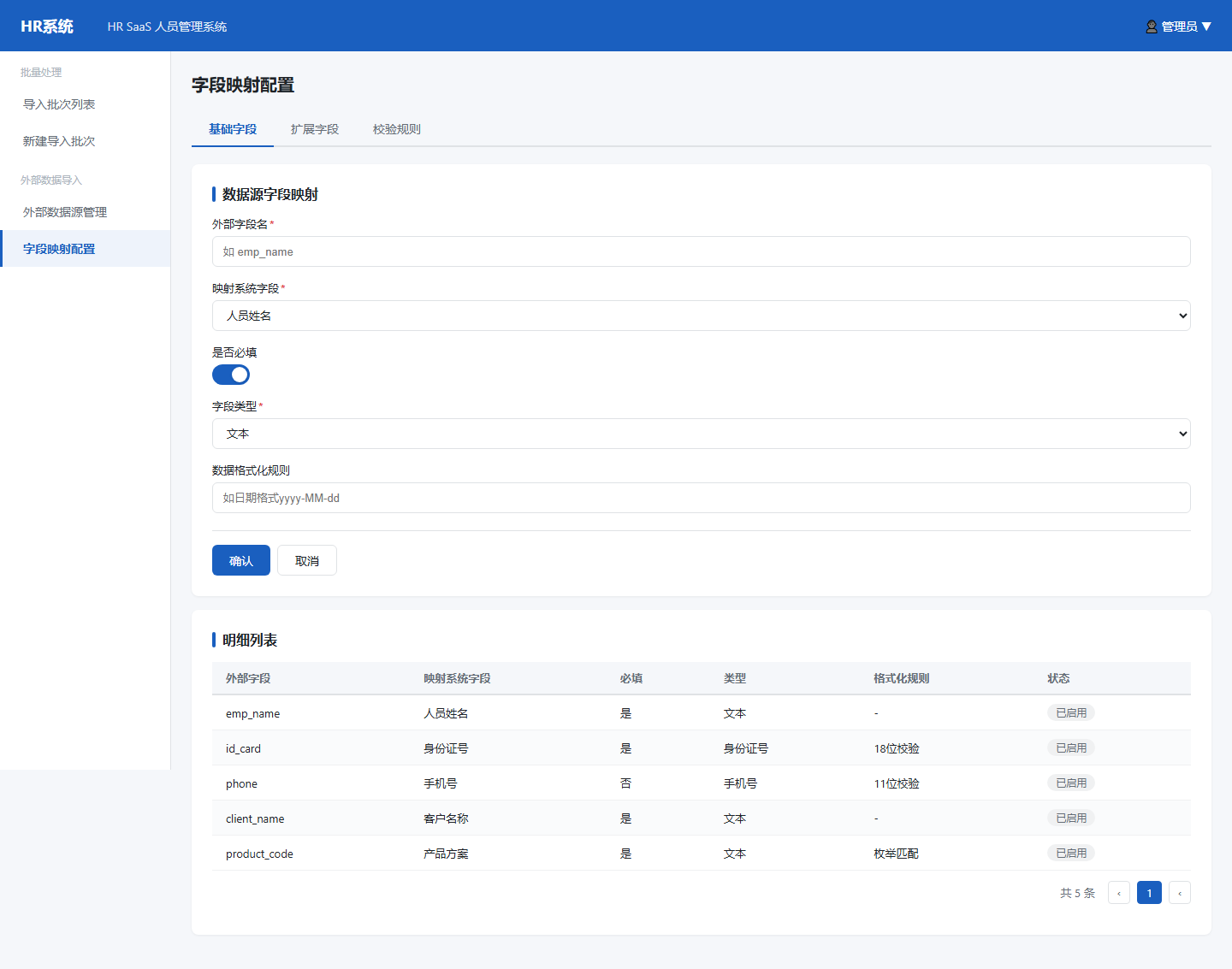
Task: Switch to the 基础字段 tab
Action: (233, 129)
